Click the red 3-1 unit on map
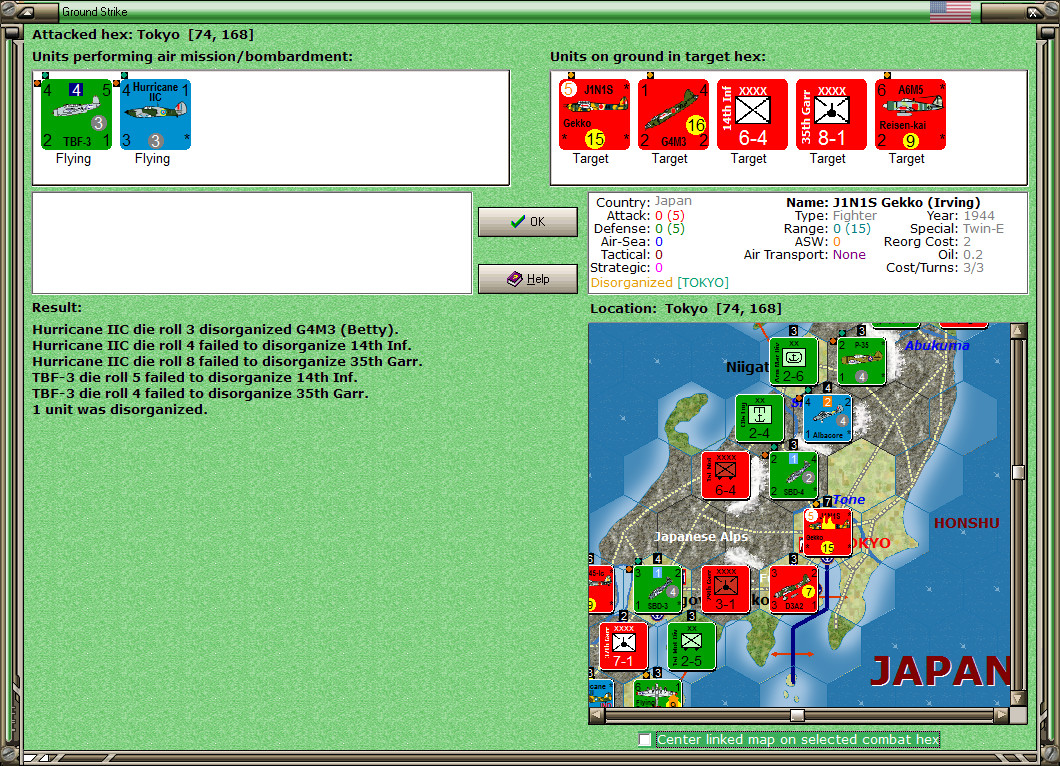 click(725, 589)
